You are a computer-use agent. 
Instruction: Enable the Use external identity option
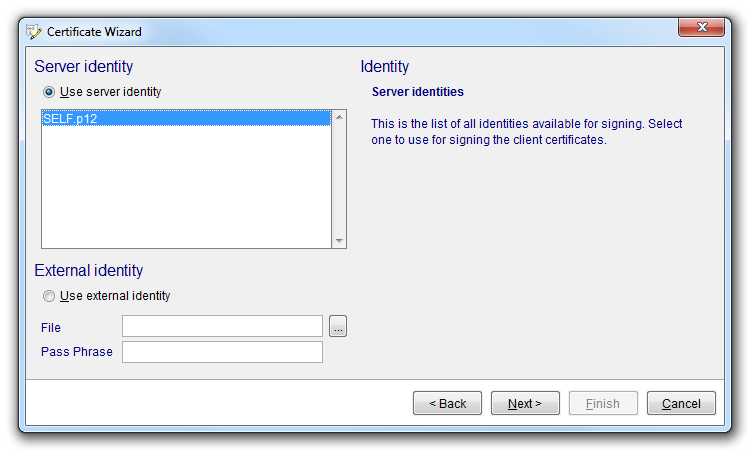pos(49,296)
